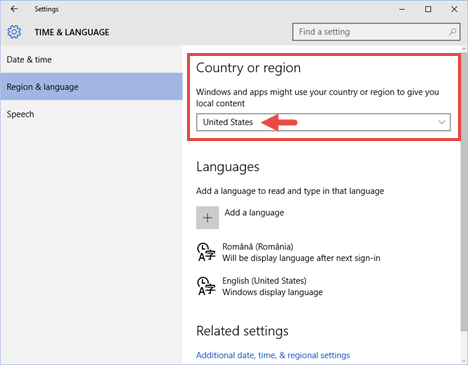Focus the Find a setting search box
468x365 pixels.
coord(376,32)
